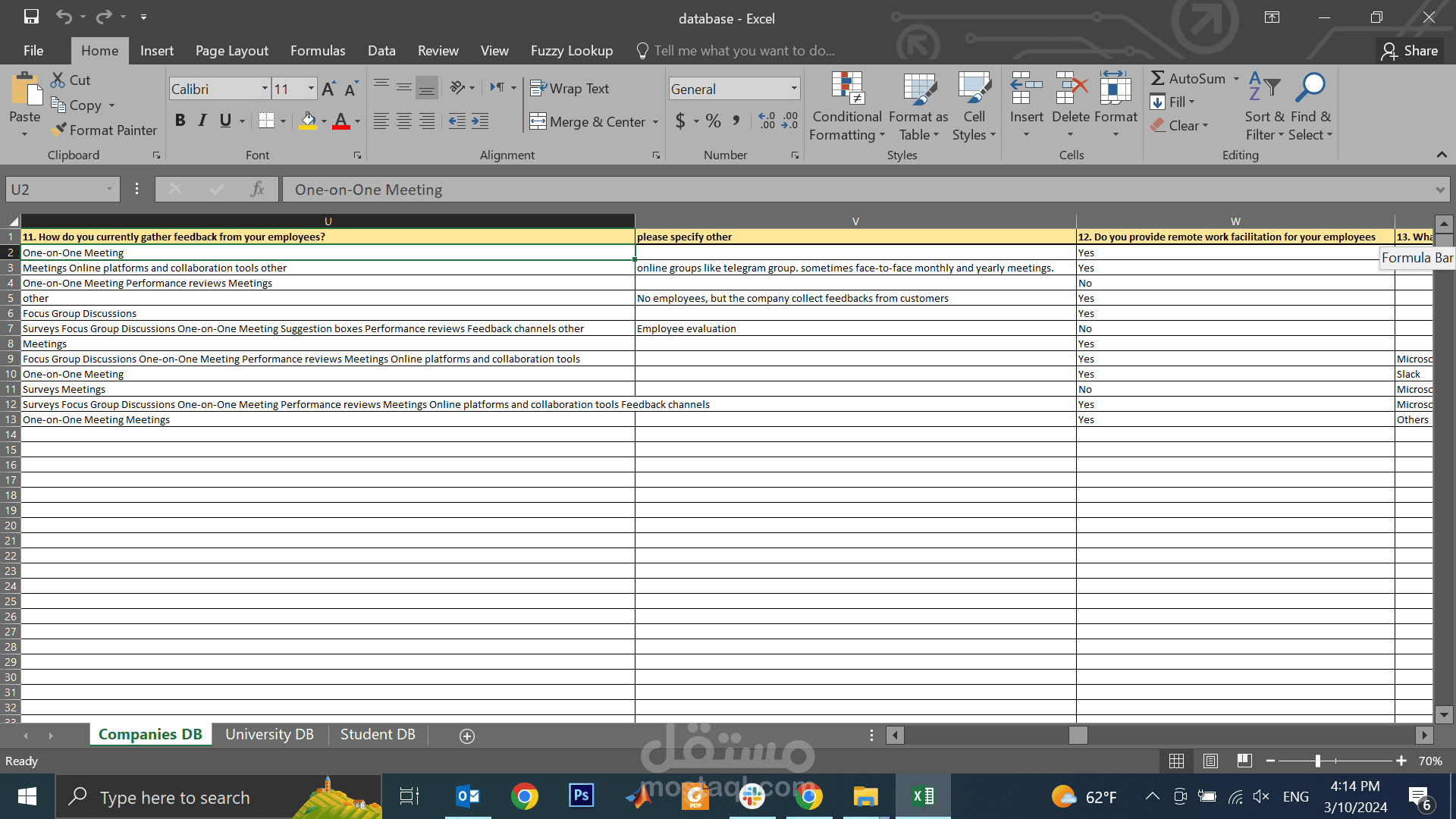Toggle Wrap Text for the cell
This screenshot has height=819, width=1456.
click(570, 88)
